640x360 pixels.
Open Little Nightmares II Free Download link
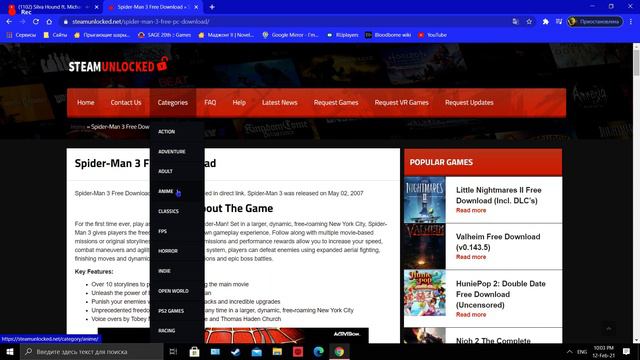tap(498, 195)
